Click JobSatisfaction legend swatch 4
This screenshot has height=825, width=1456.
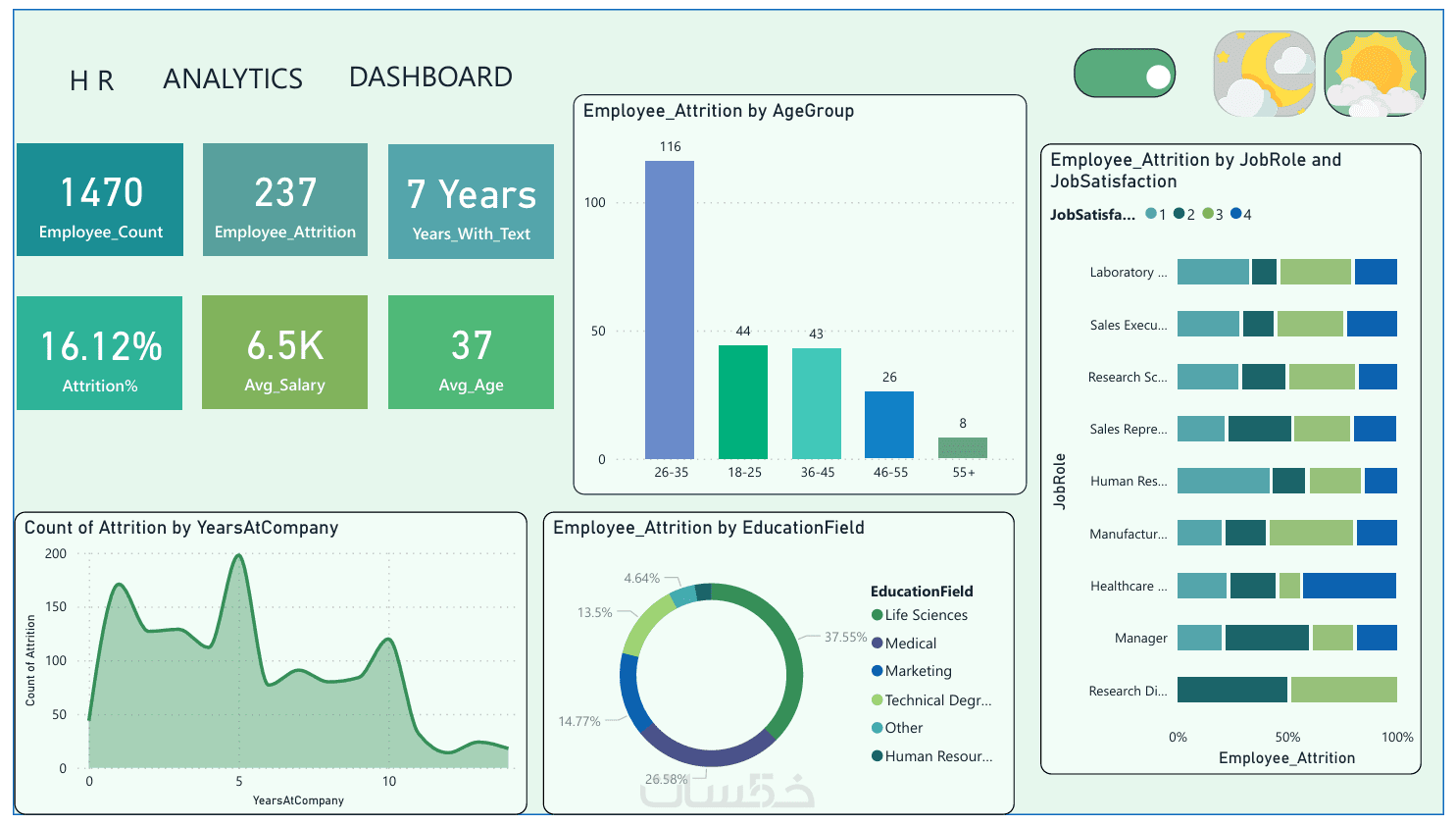point(1236,214)
